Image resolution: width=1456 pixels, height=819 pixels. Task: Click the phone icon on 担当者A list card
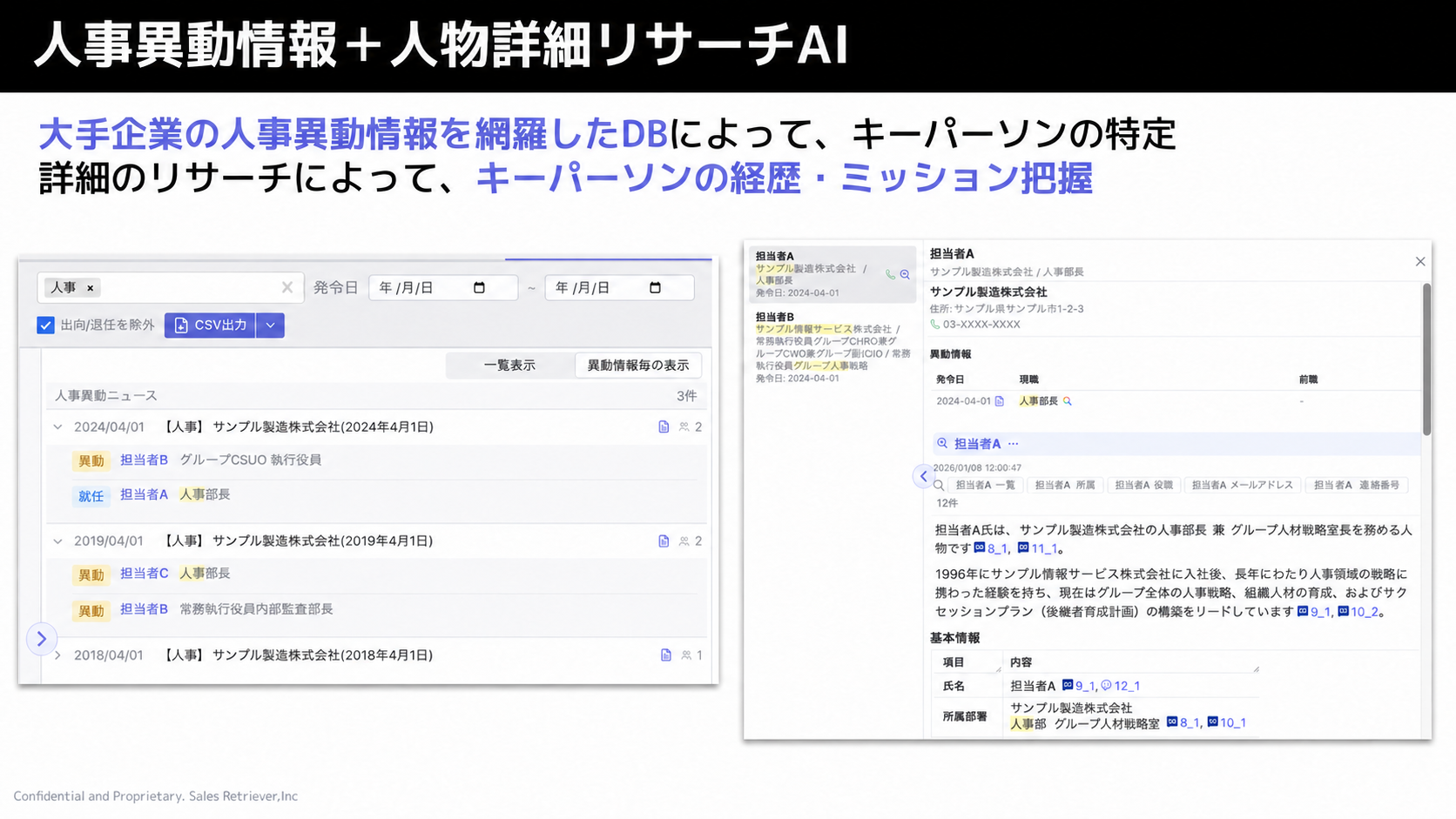pos(890,274)
